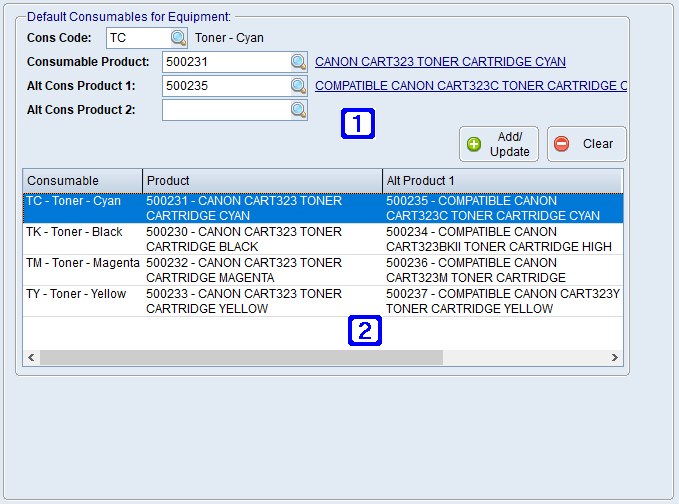Open the Alt Cons Product 2 lookup magnifier
The image size is (679, 504).
298,110
